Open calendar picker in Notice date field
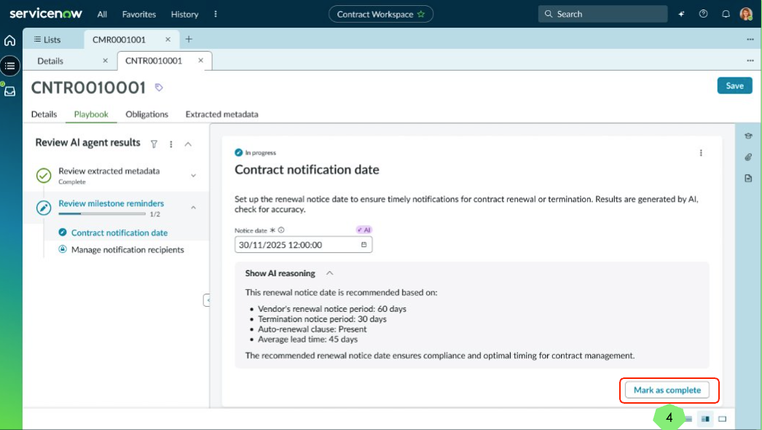 pos(364,245)
